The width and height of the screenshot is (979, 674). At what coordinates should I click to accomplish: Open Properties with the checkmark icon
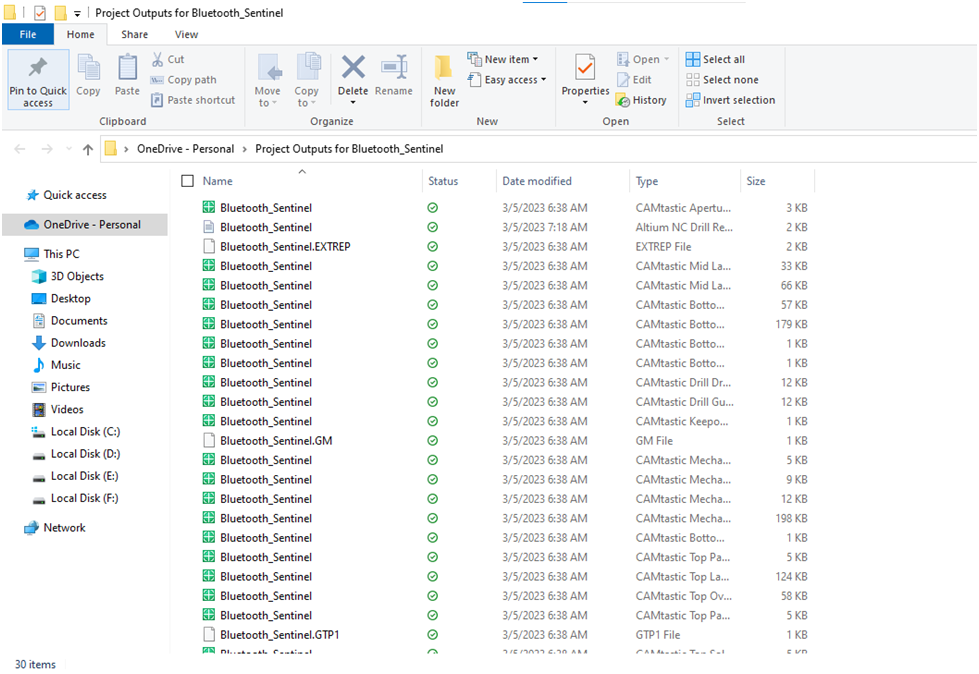(x=585, y=68)
